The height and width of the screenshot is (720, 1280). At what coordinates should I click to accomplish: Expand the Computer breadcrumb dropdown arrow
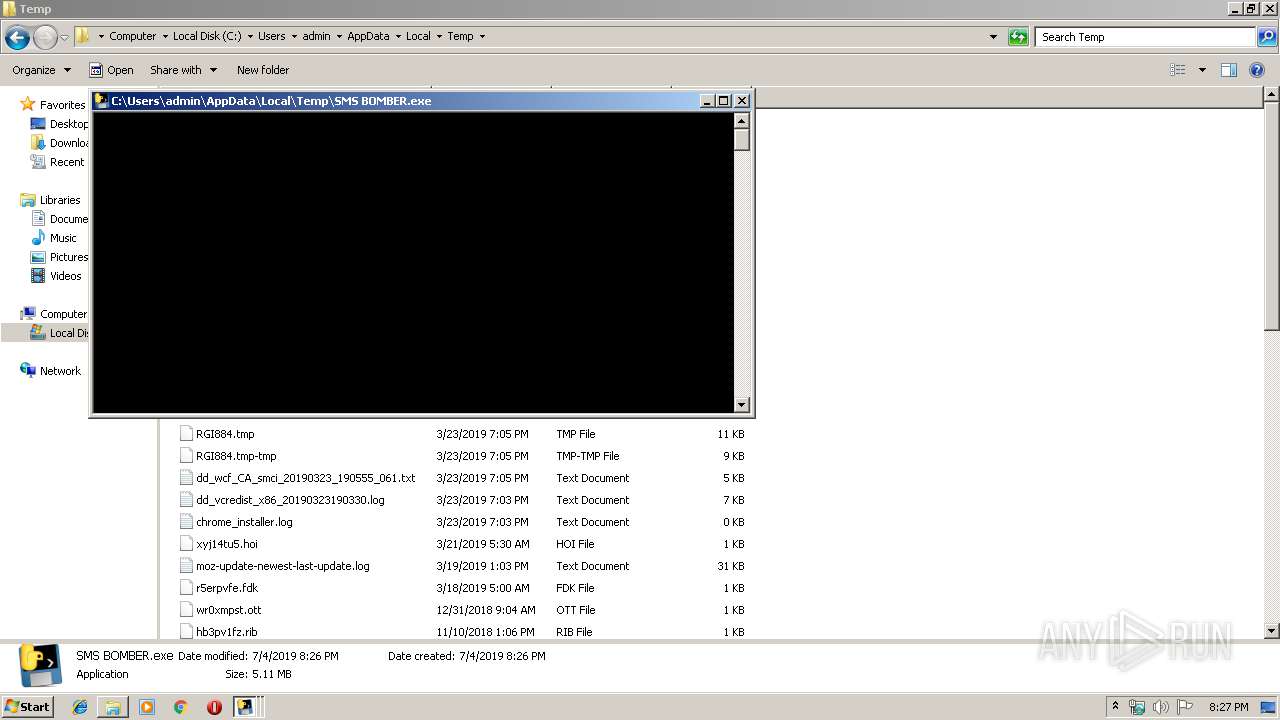(164, 36)
